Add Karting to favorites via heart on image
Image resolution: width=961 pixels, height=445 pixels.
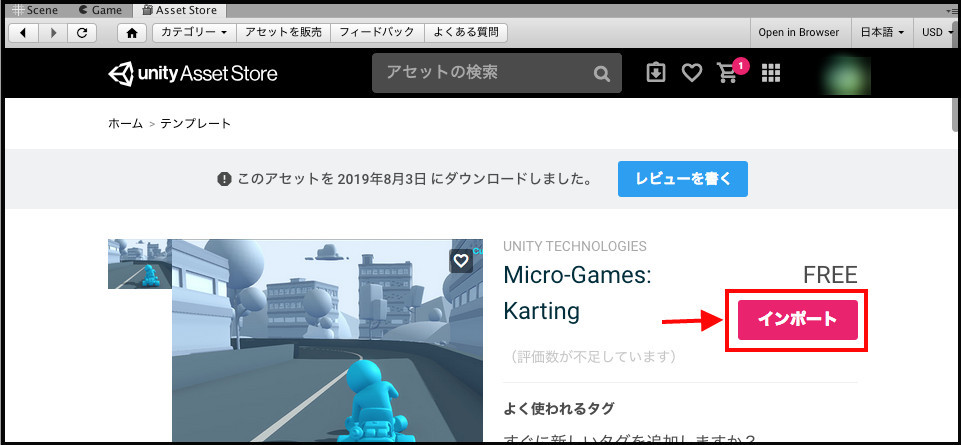click(461, 261)
